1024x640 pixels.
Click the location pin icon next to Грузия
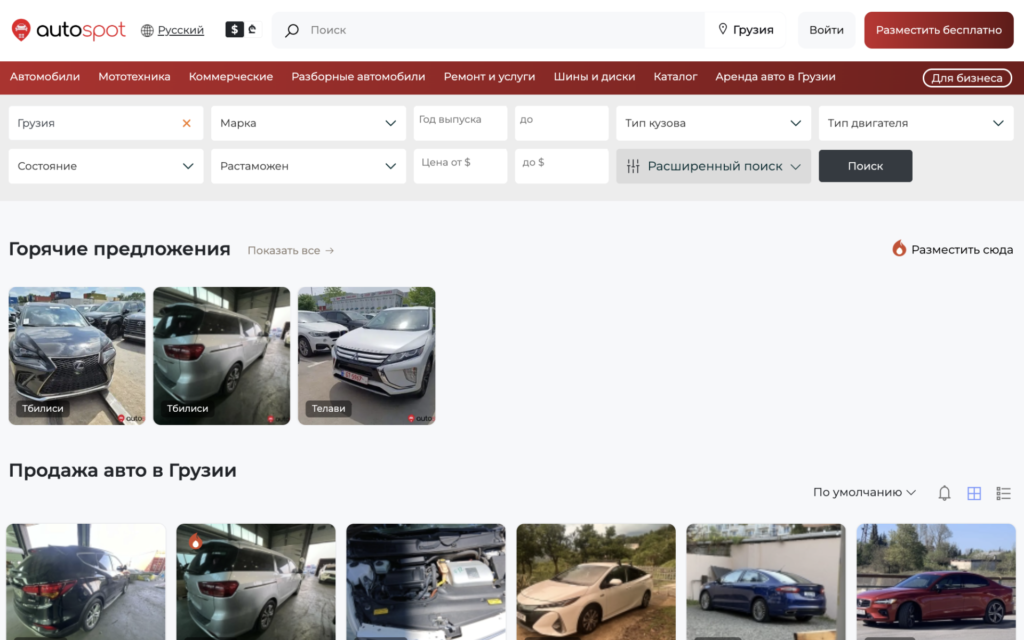click(722, 29)
